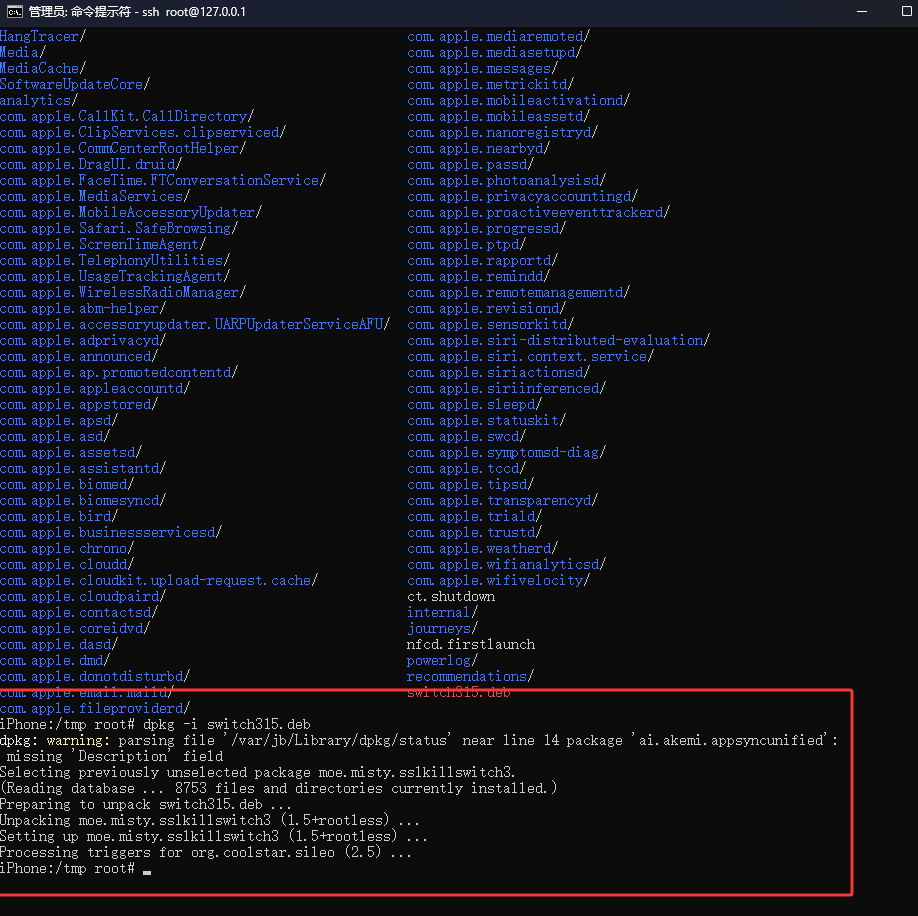Click 'com.apple.UsageTrackingAgent/' entry
This screenshot has height=916, width=918.
point(115,276)
